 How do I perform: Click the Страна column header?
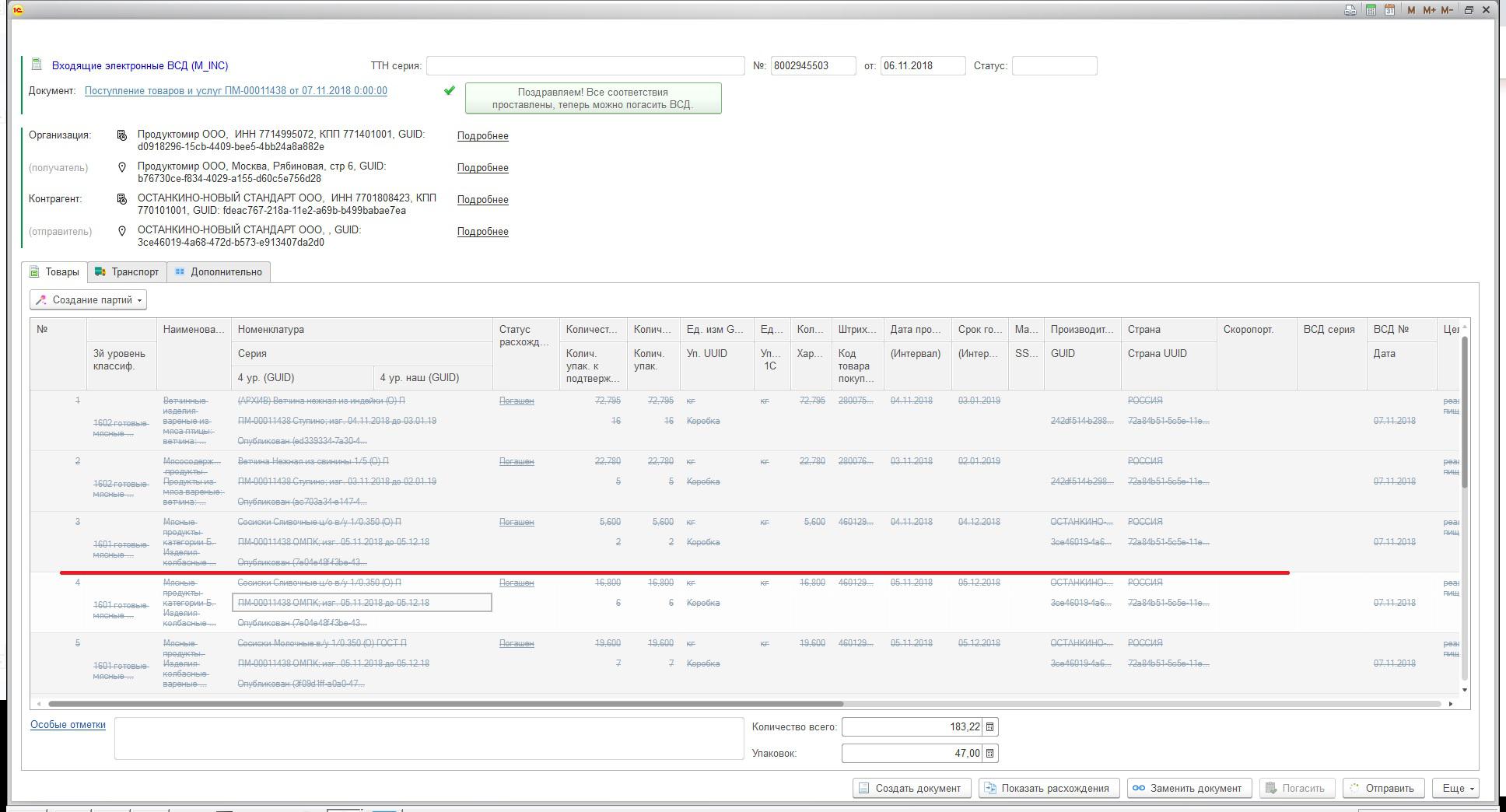click(x=1168, y=329)
